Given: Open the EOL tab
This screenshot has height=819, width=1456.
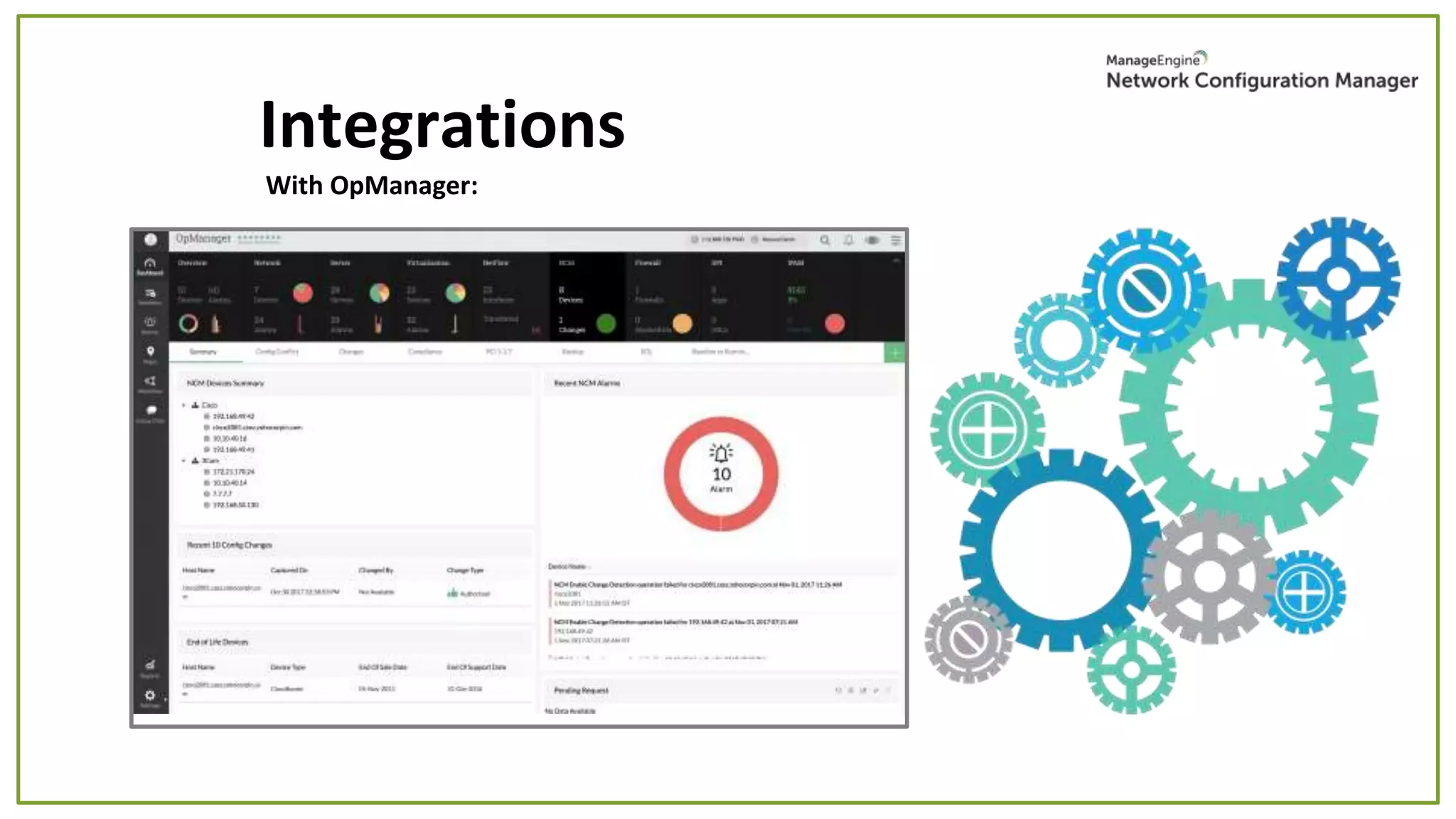Looking at the screenshot, I should pyautogui.click(x=646, y=352).
